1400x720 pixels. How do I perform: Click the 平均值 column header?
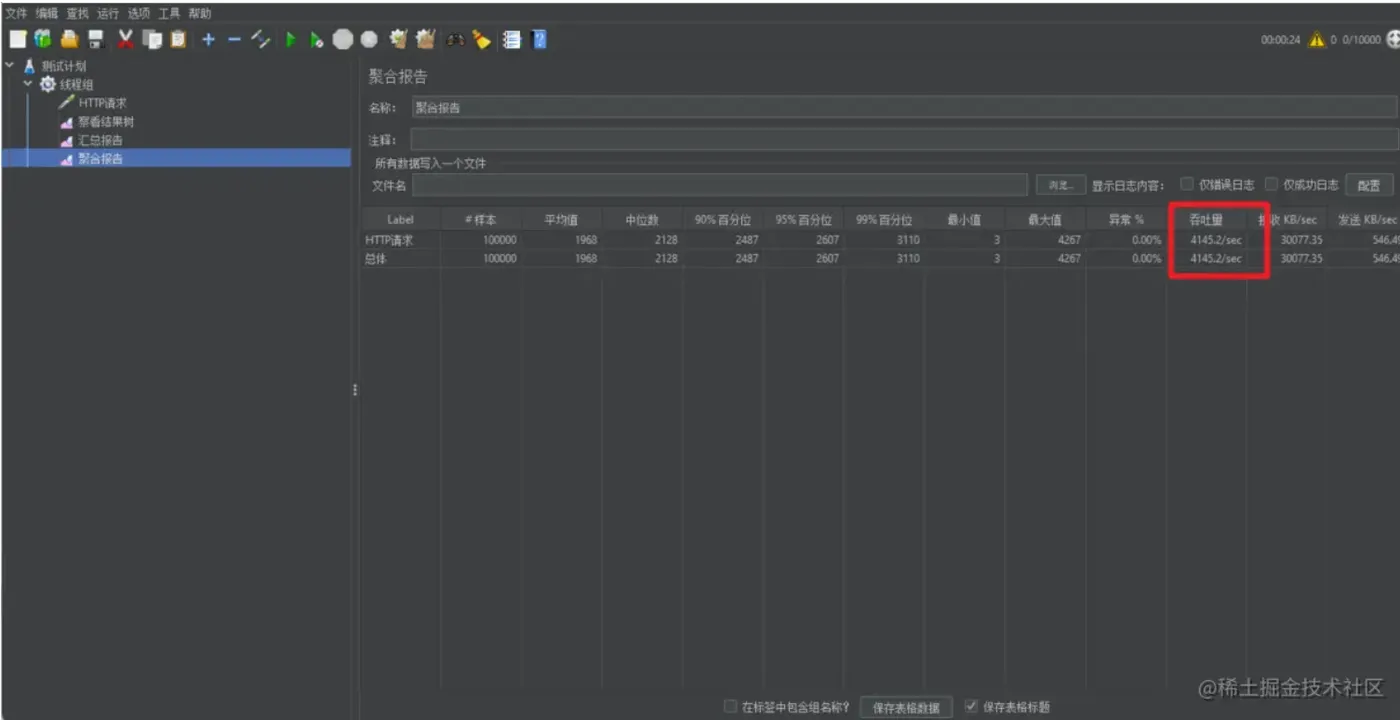560,219
